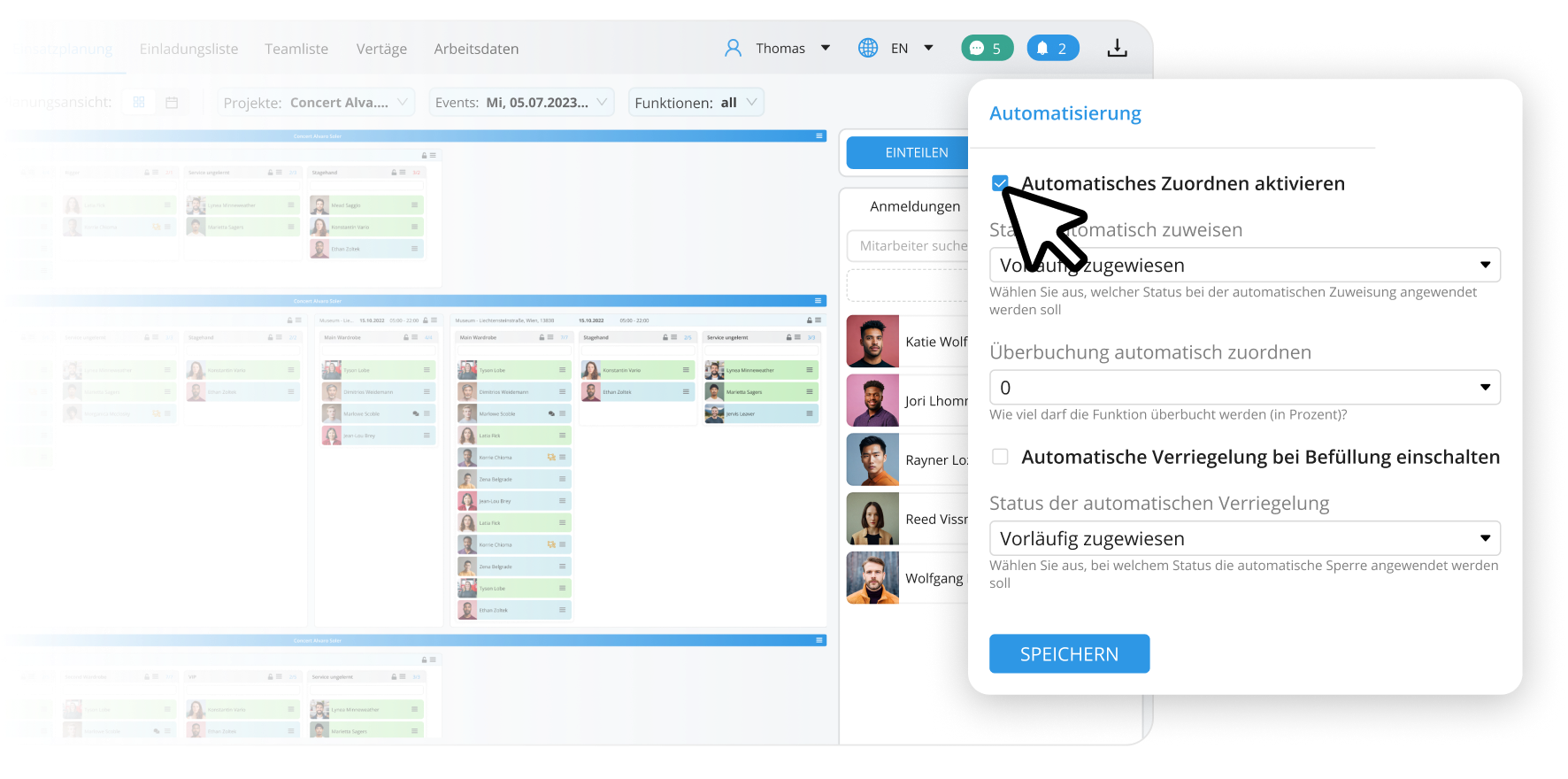Image resolution: width=1568 pixels, height=779 pixels.
Task: Uncheck Automatisches Zuordnen aktivieren checkbox
Action: (x=1000, y=183)
